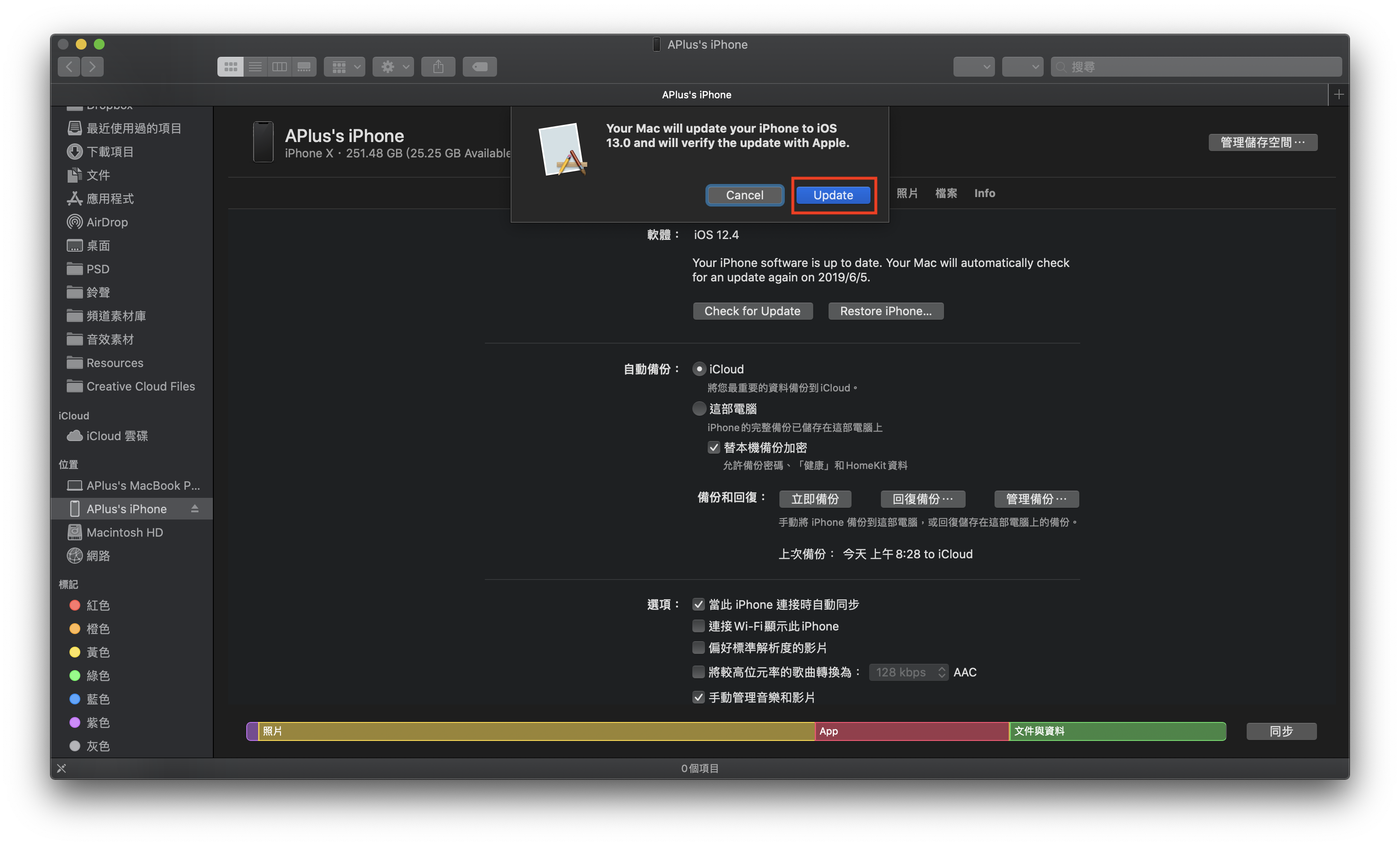Click the Update button in dialog
Screen dimensions: 1400x846
pos(833,193)
